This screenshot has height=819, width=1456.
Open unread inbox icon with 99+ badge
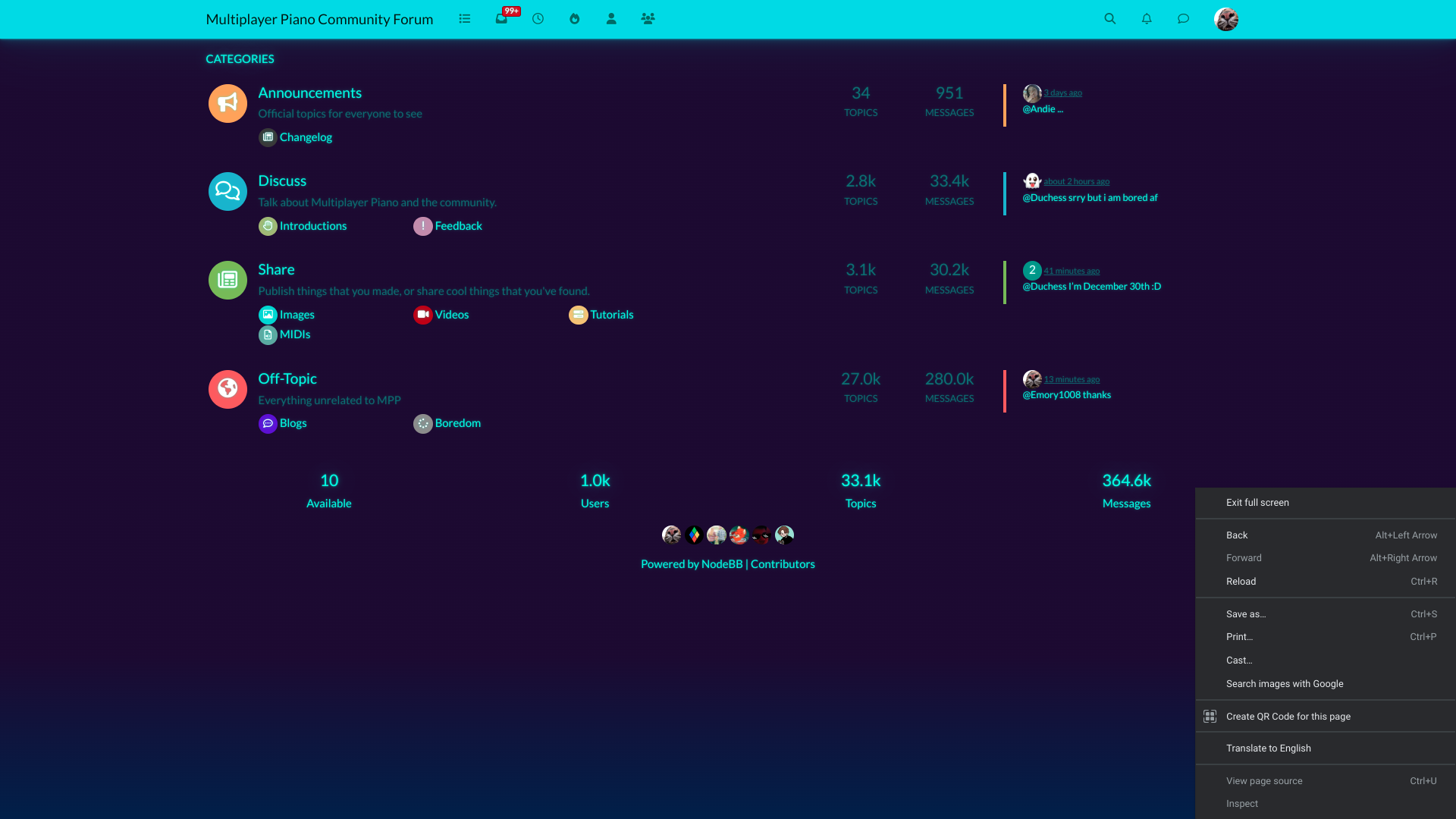click(501, 19)
